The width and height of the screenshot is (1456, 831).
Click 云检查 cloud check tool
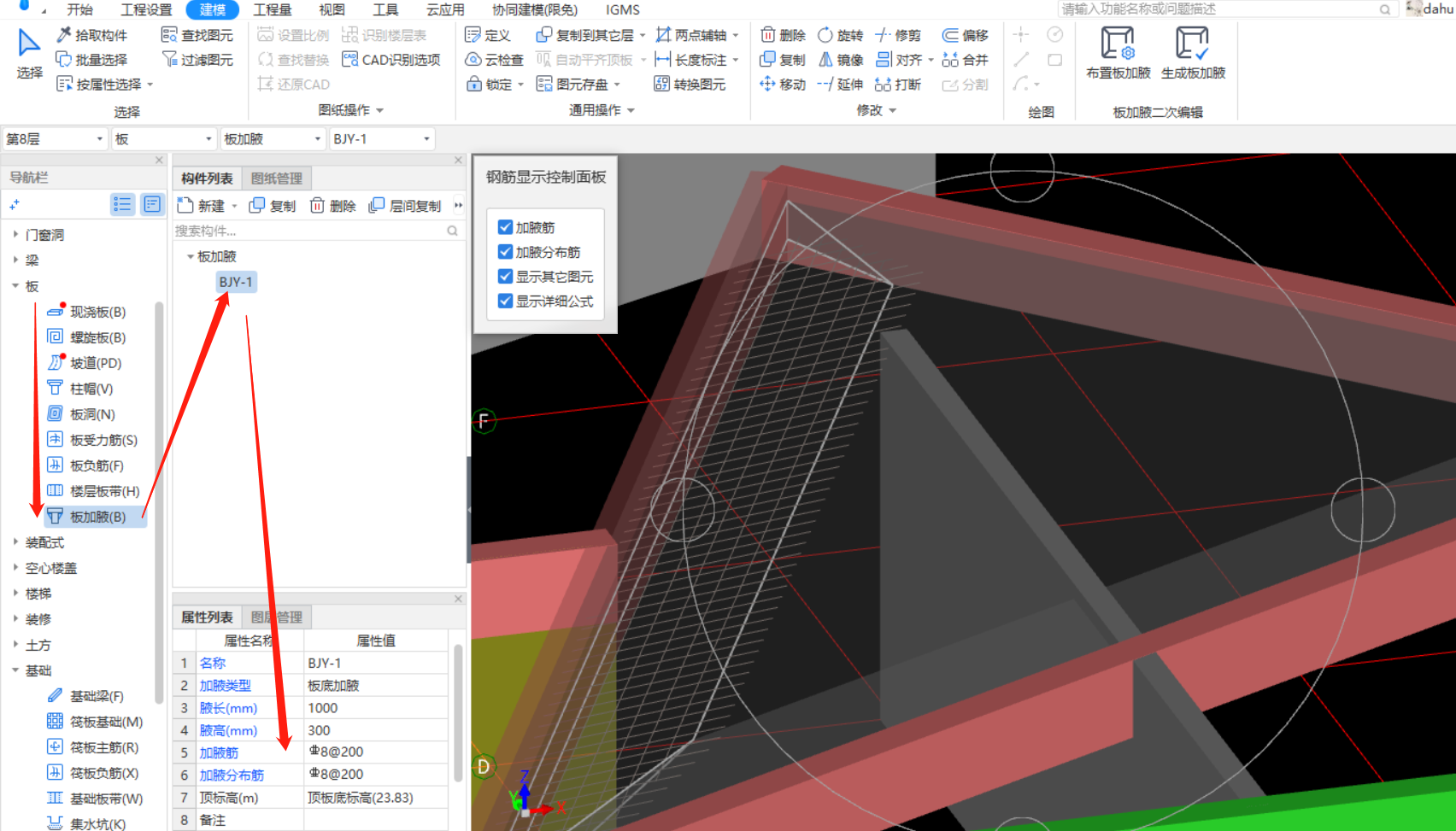tap(494, 60)
